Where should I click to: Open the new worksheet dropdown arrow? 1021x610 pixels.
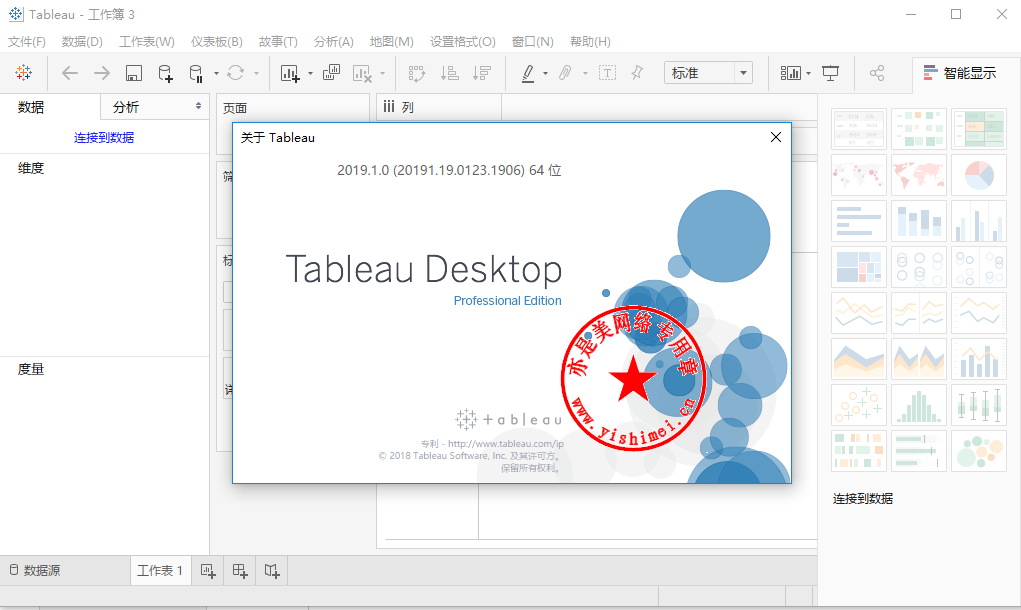point(310,74)
